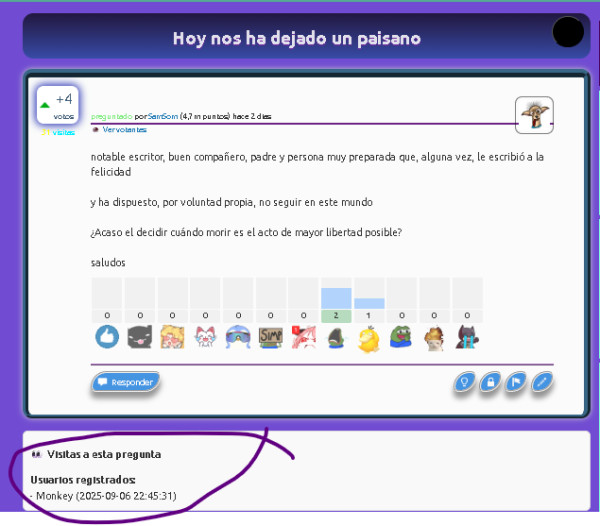React with the green Pepe frog emoji

tap(401, 337)
